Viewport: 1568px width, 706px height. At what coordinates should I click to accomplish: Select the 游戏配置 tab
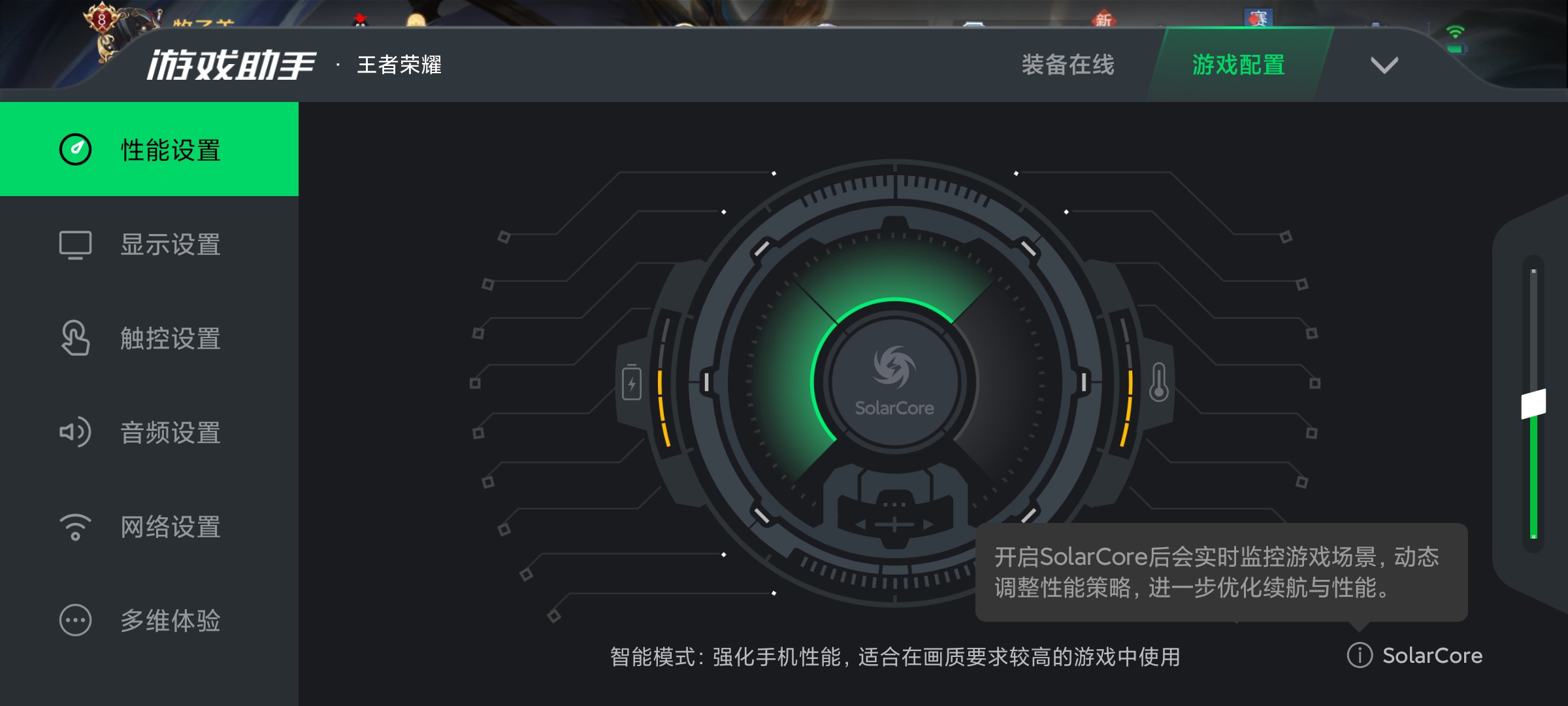point(1239,65)
